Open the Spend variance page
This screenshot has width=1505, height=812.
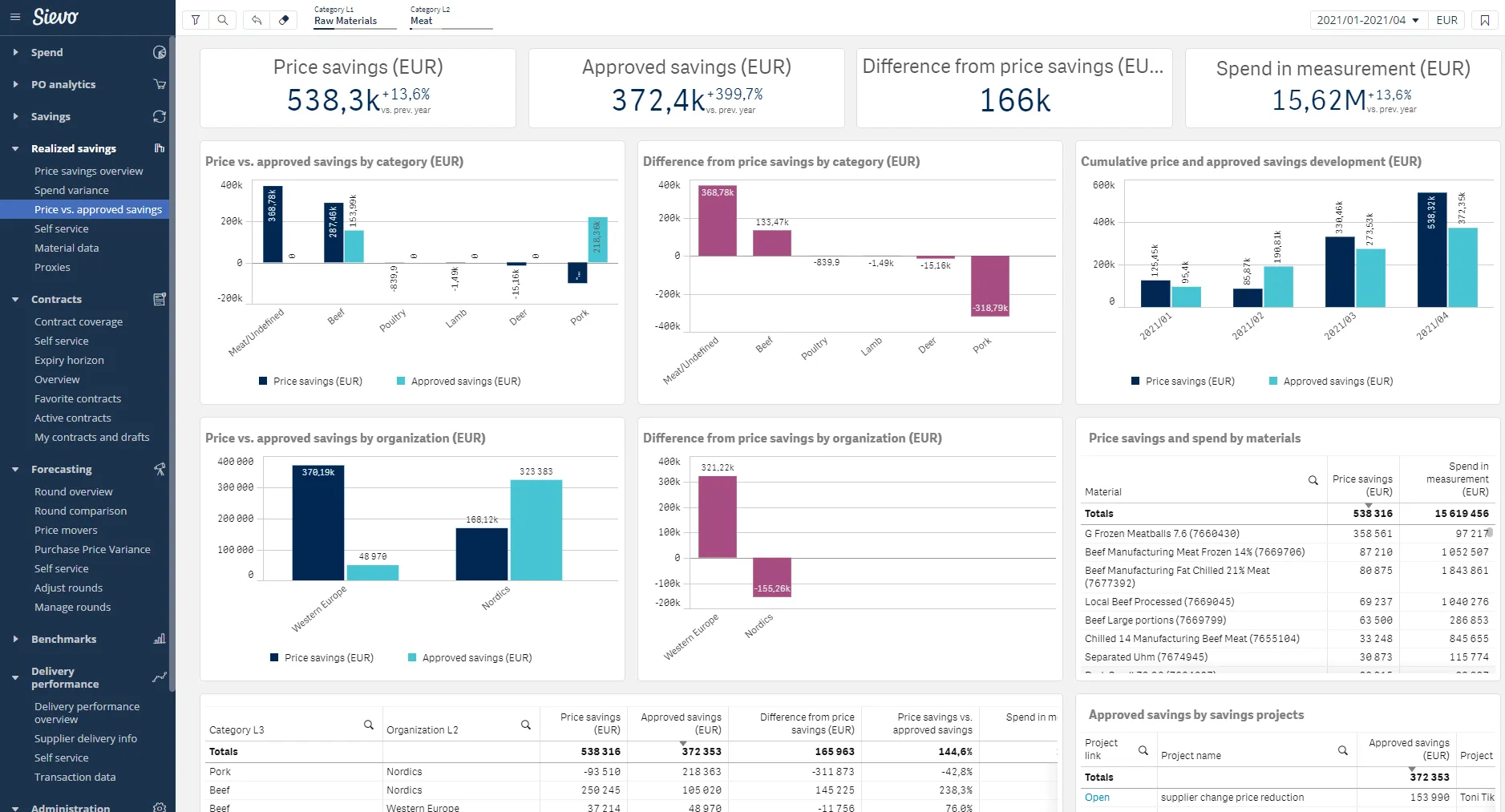71,190
